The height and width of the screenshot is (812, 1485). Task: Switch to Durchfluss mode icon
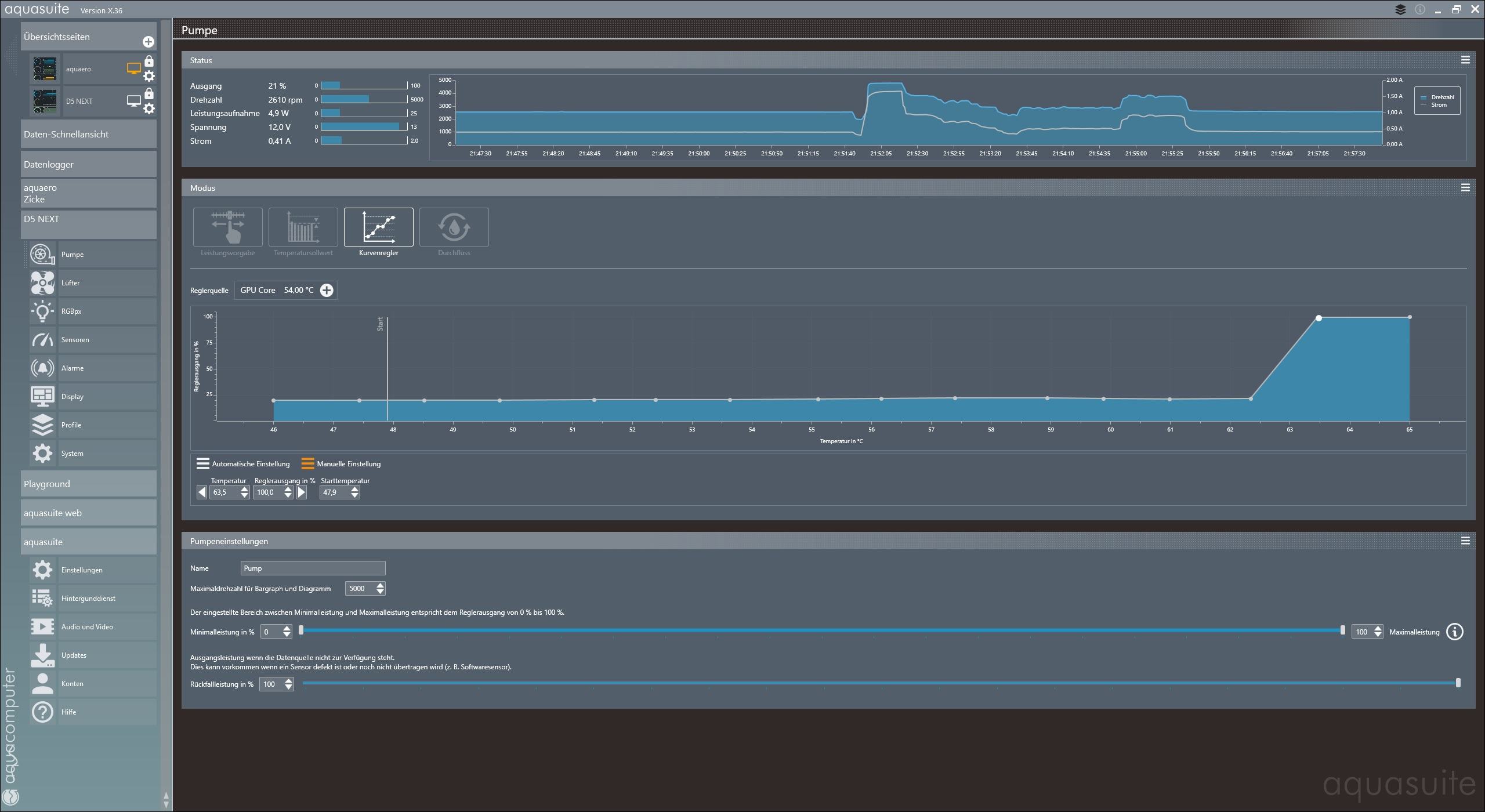point(454,227)
